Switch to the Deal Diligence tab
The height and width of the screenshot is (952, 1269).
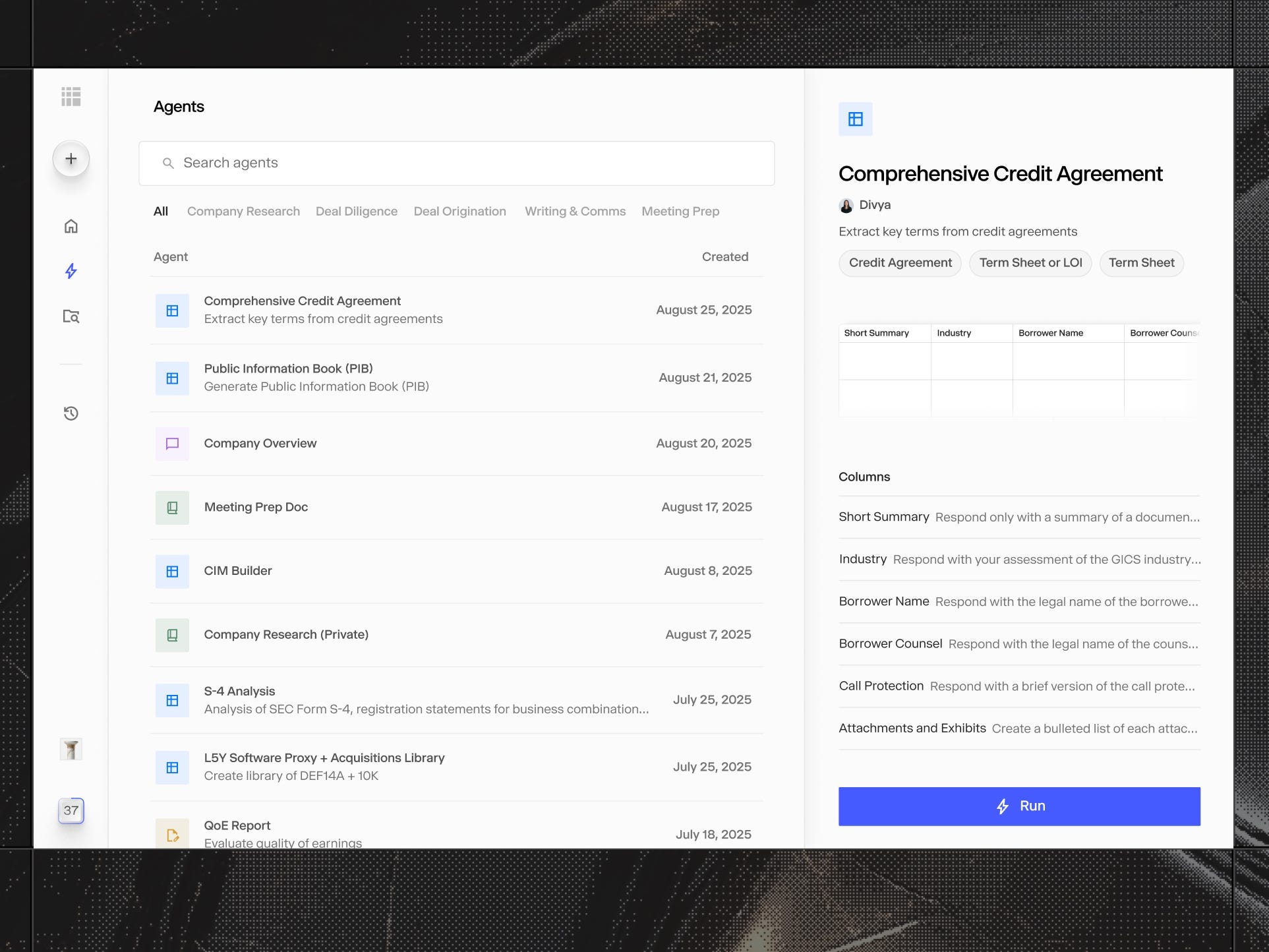[356, 212]
